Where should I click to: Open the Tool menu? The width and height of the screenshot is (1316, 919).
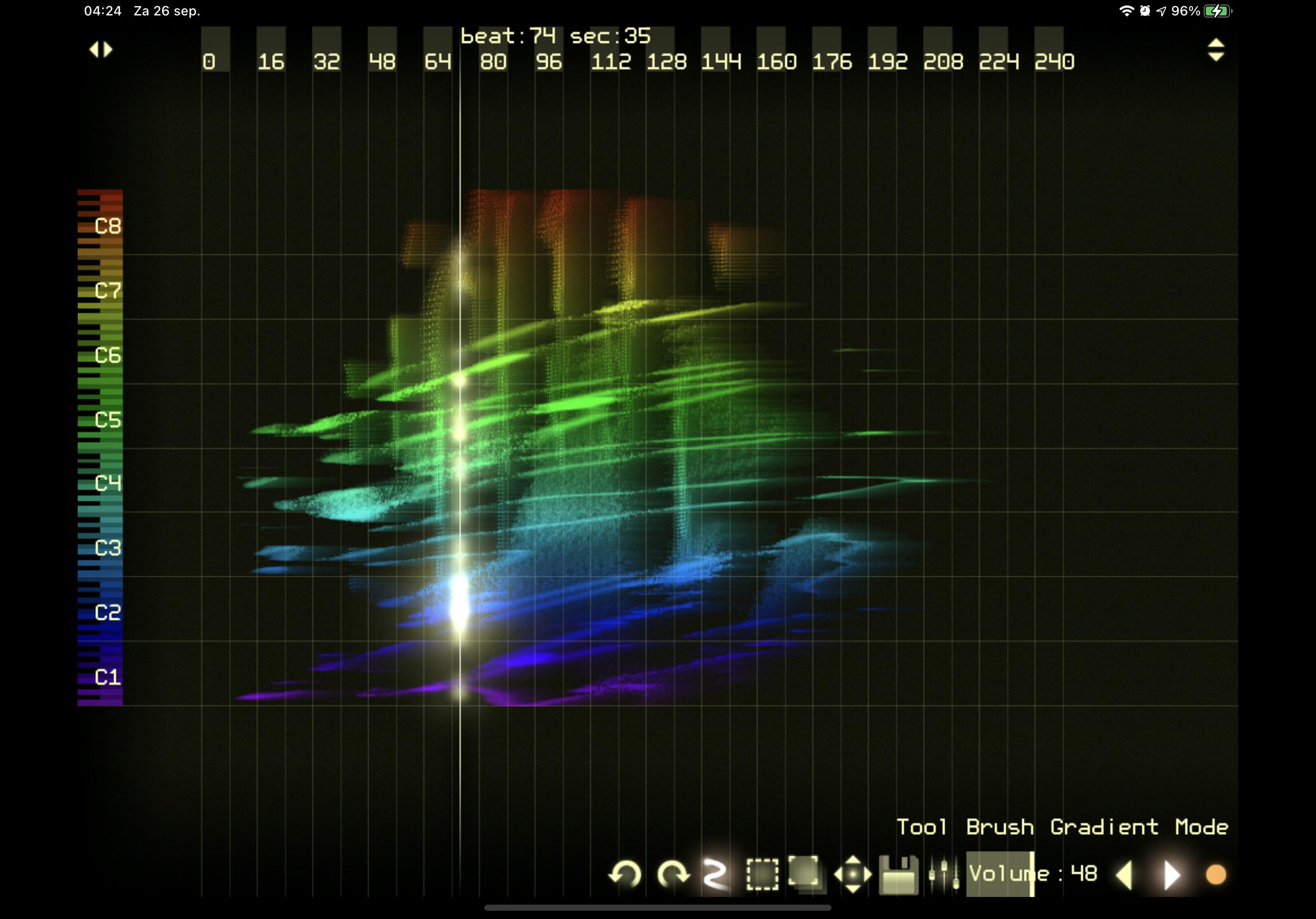(921, 827)
